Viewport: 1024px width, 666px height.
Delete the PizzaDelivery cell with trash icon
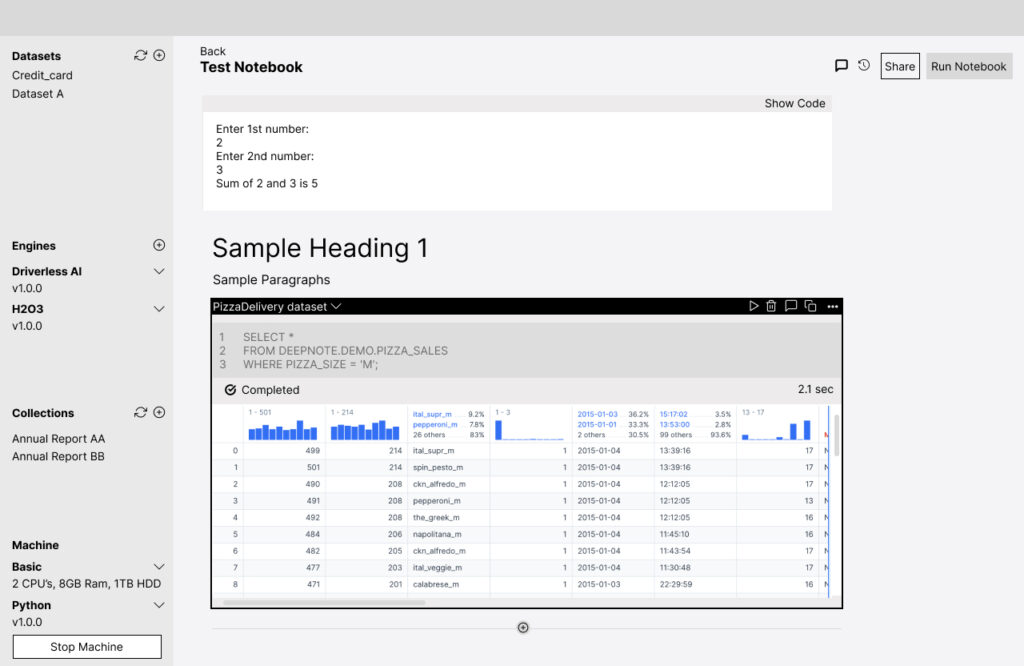771,306
